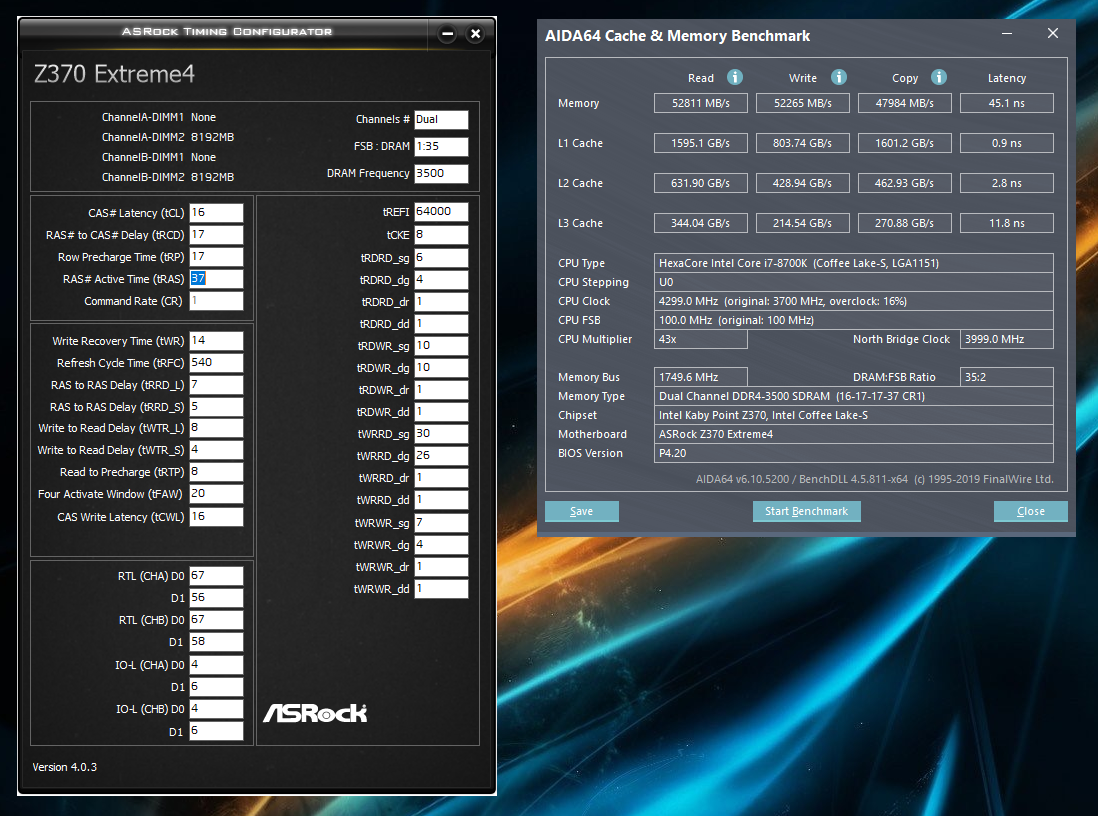Viewport: 1098px width, 816px height.
Task: Click the BIOS Version value P4.20
Action: pyautogui.click(x=854, y=453)
